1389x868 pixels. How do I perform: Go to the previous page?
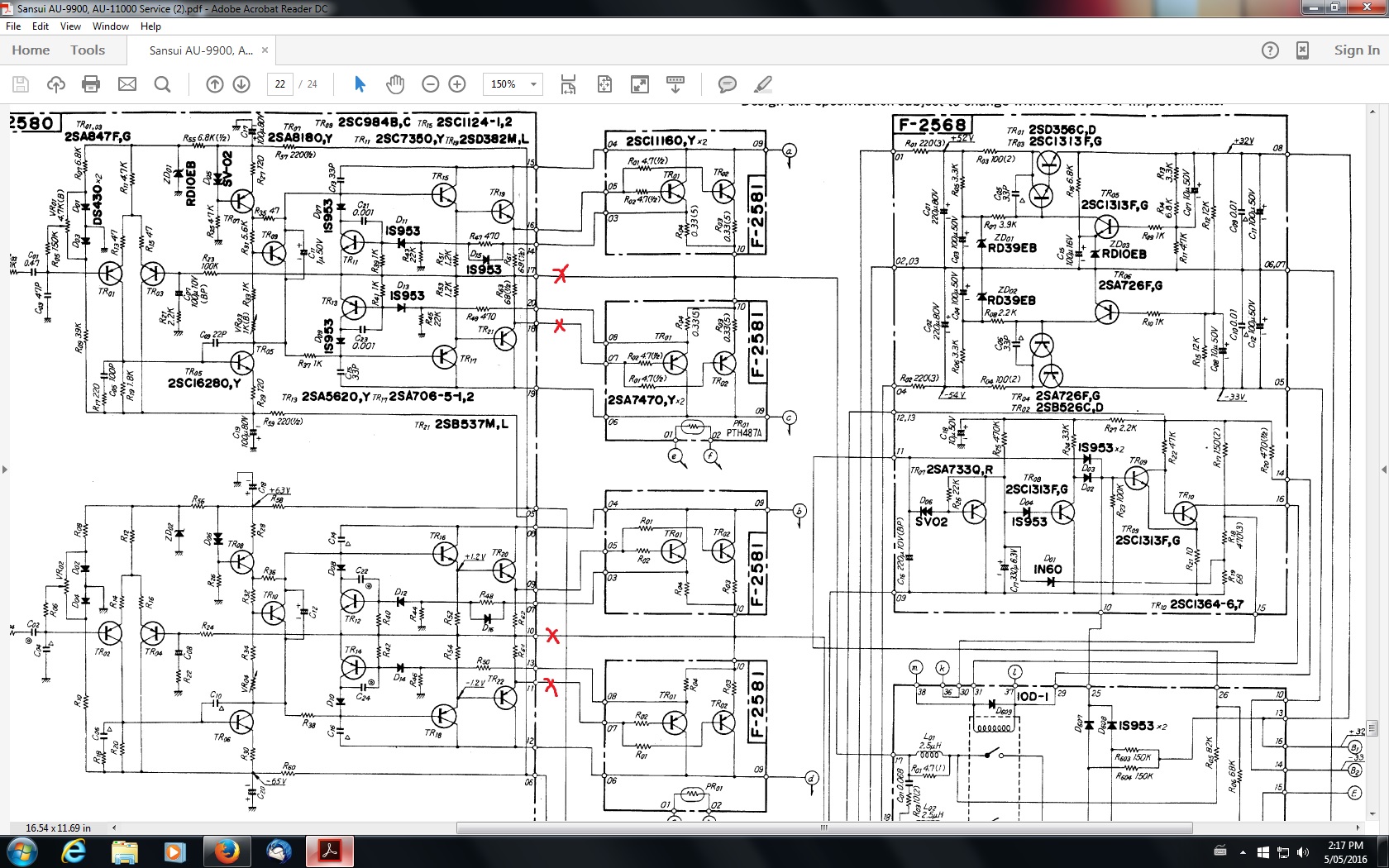click(215, 84)
